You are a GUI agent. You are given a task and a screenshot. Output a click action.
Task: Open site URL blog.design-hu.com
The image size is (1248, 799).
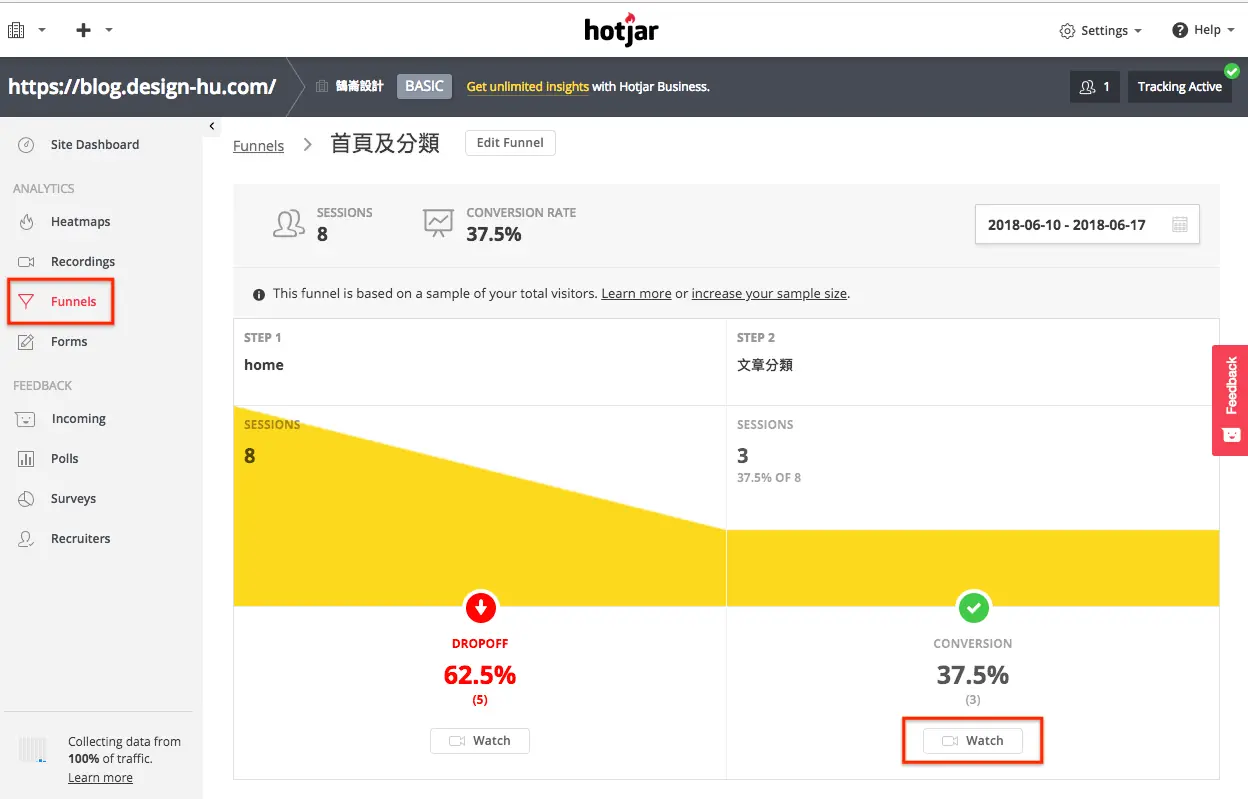[142, 86]
